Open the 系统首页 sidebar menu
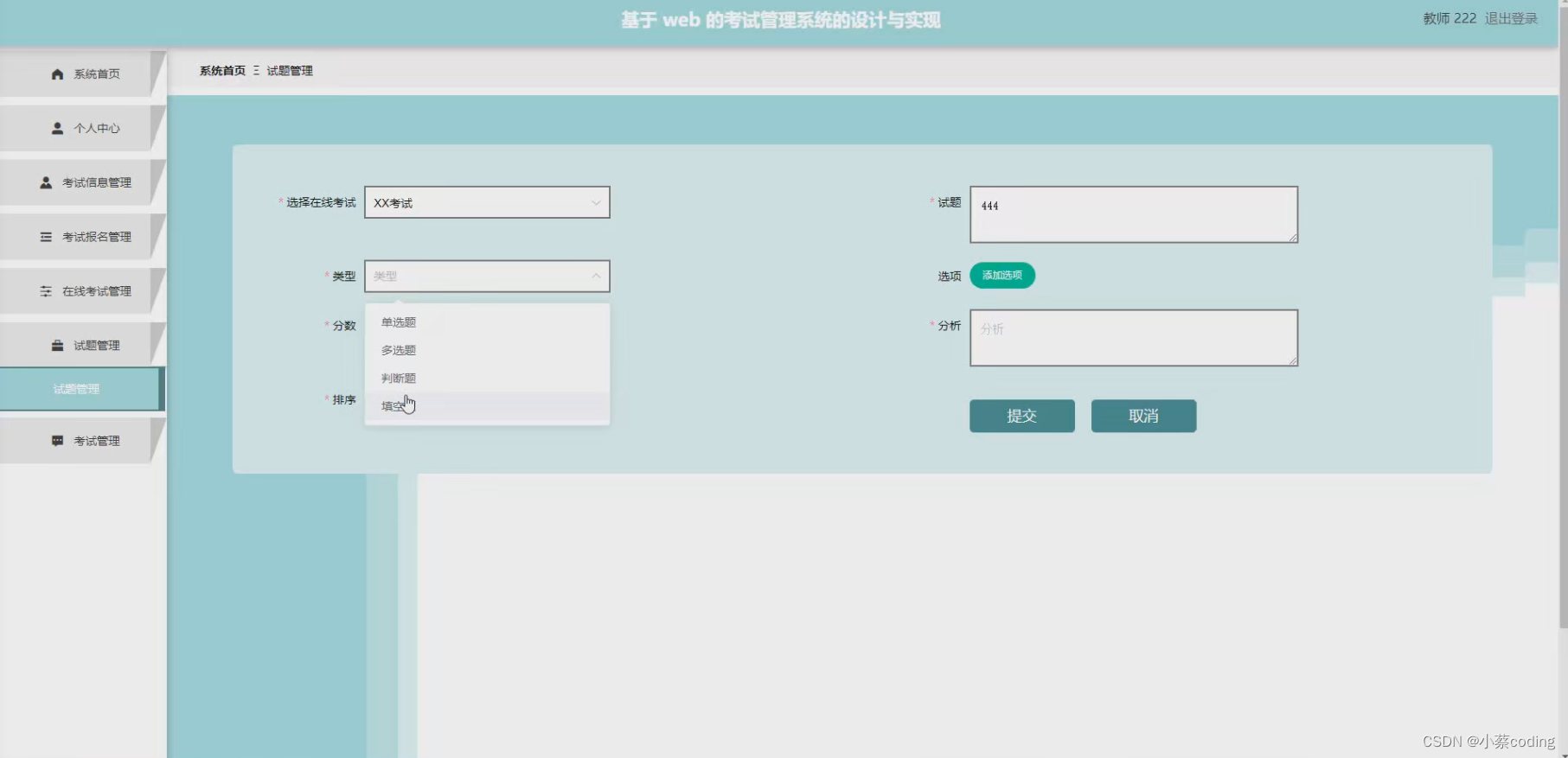Viewport: 1568px width, 758px height. (x=82, y=73)
